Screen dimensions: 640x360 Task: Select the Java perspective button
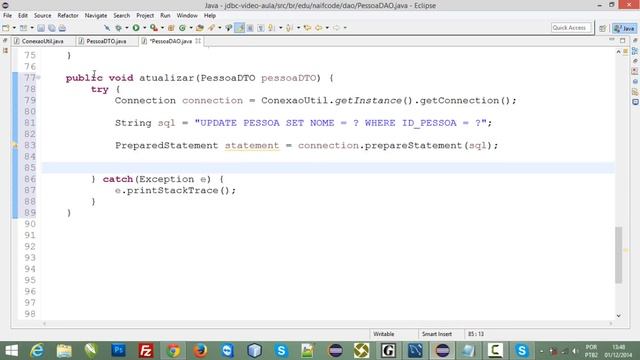point(624,28)
